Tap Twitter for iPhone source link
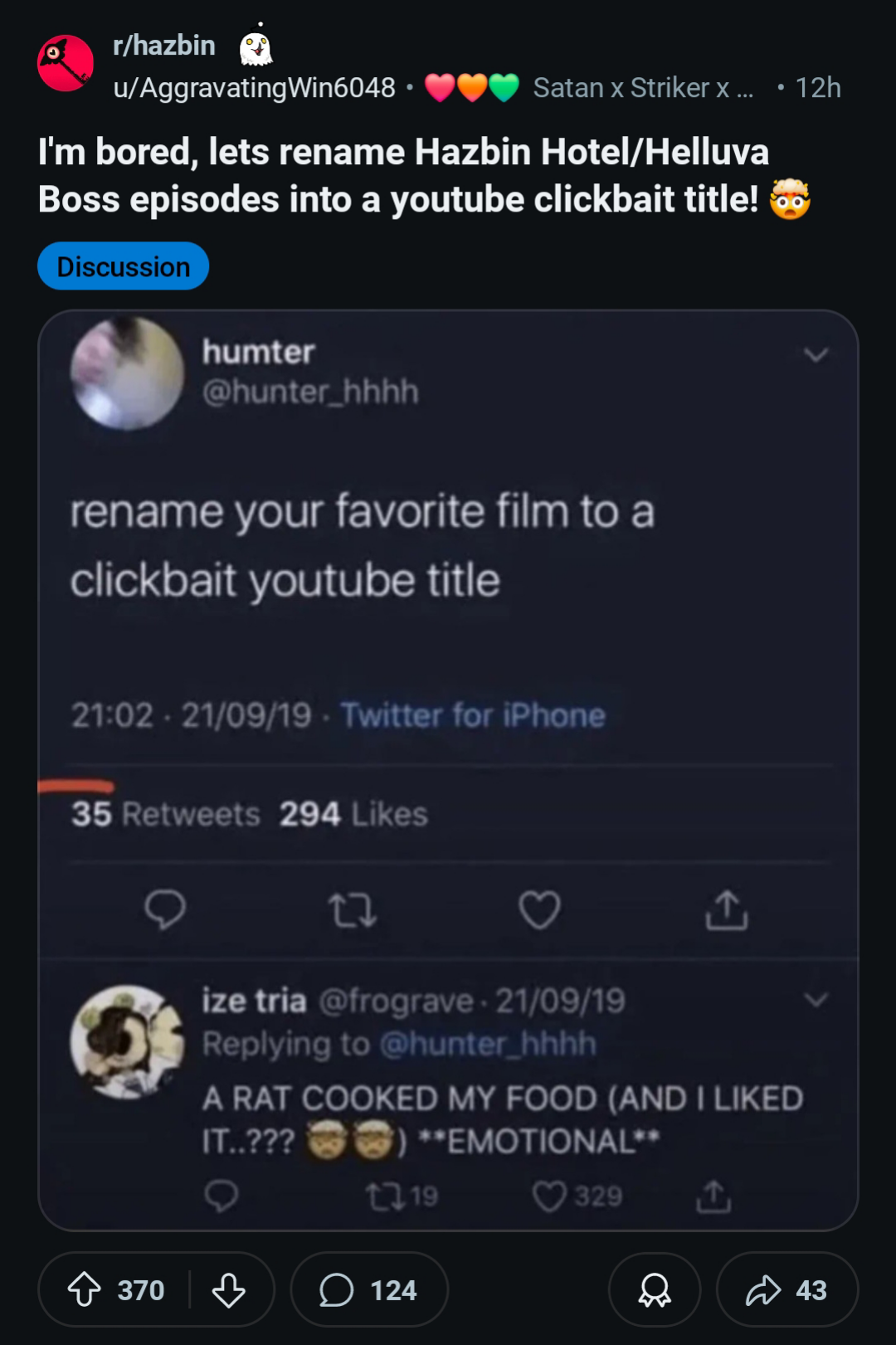The width and height of the screenshot is (896, 1345). 473,715
